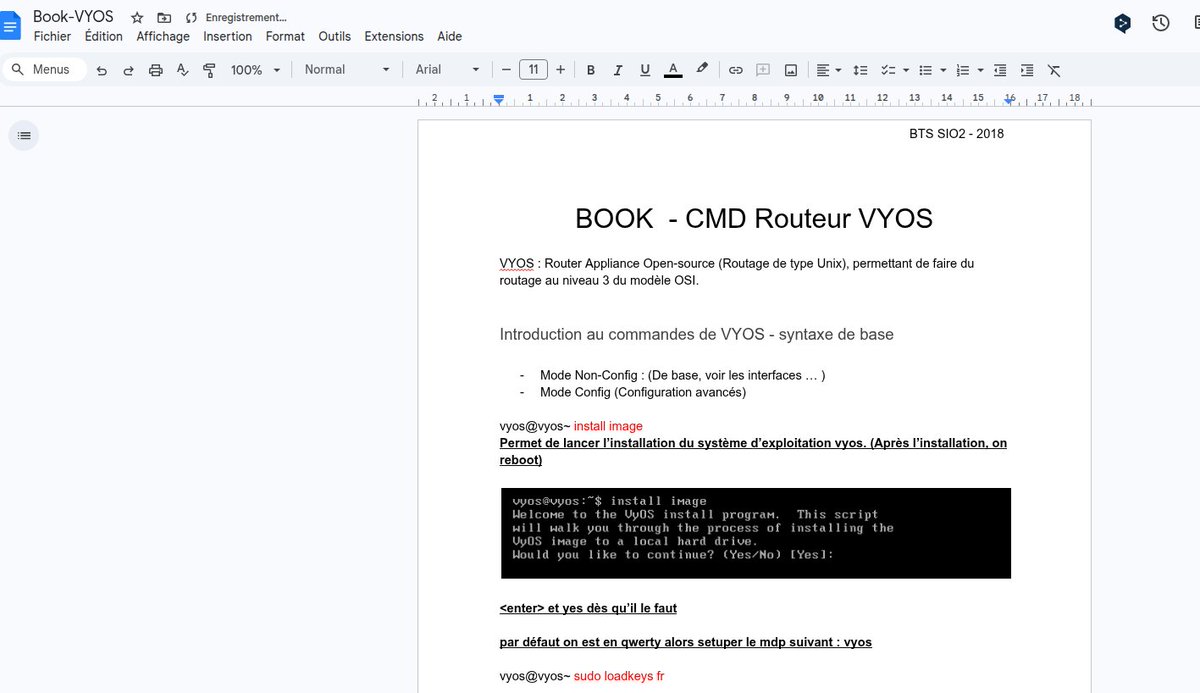Click the dark hexagon extension icon

(1123, 23)
